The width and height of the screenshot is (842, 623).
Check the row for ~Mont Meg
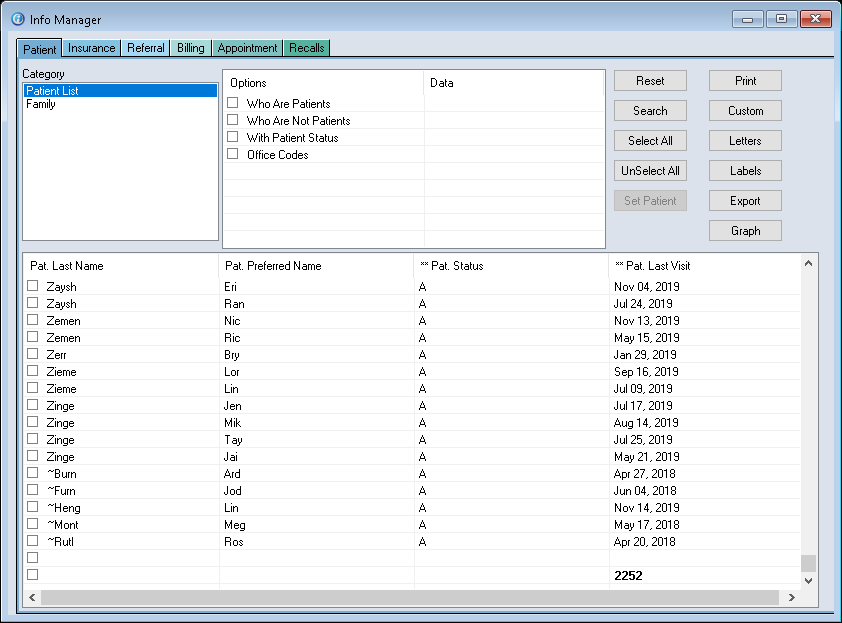click(33, 524)
